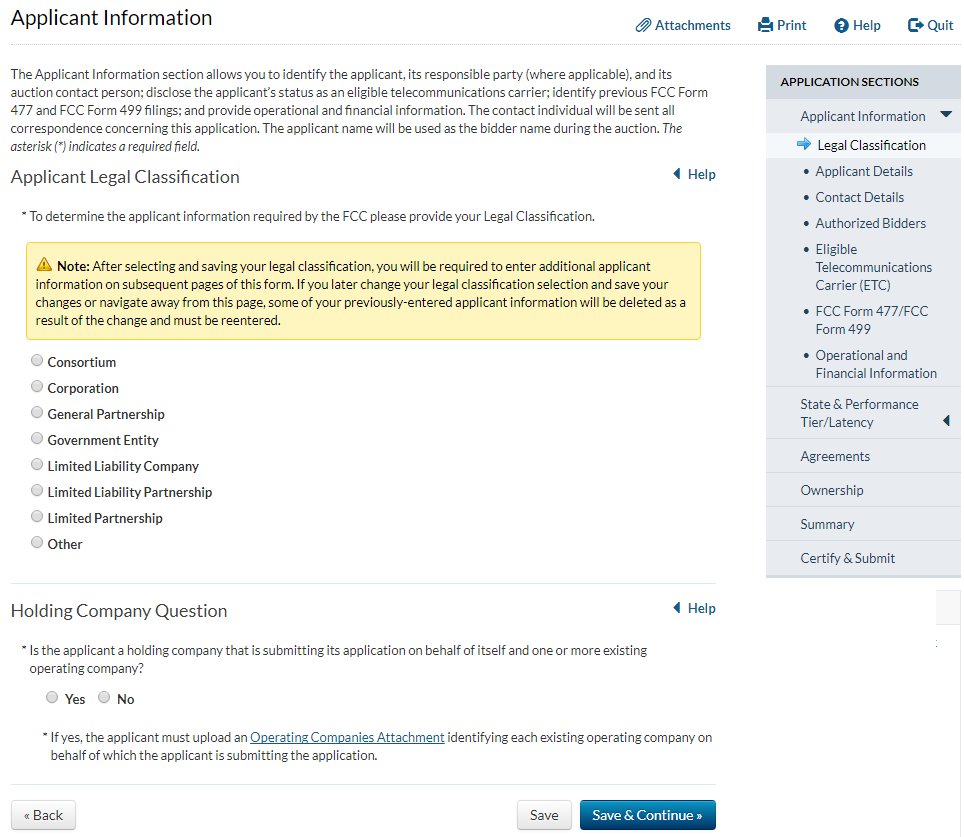Click the Quit exit icon
The height and width of the screenshot is (837, 964).
pyautogui.click(x=915, y=25)
